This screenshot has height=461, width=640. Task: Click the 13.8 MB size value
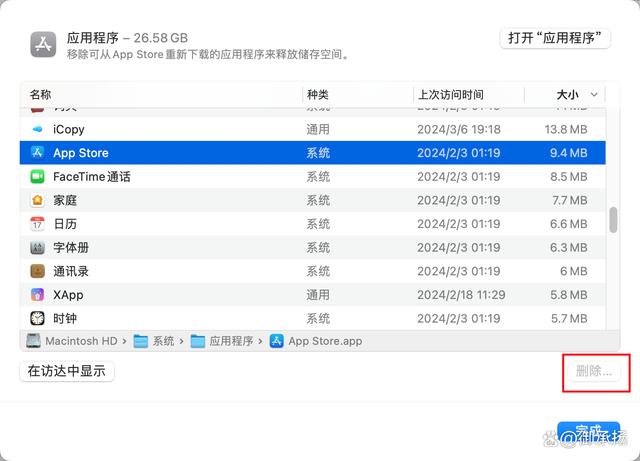tap(566, 129)
